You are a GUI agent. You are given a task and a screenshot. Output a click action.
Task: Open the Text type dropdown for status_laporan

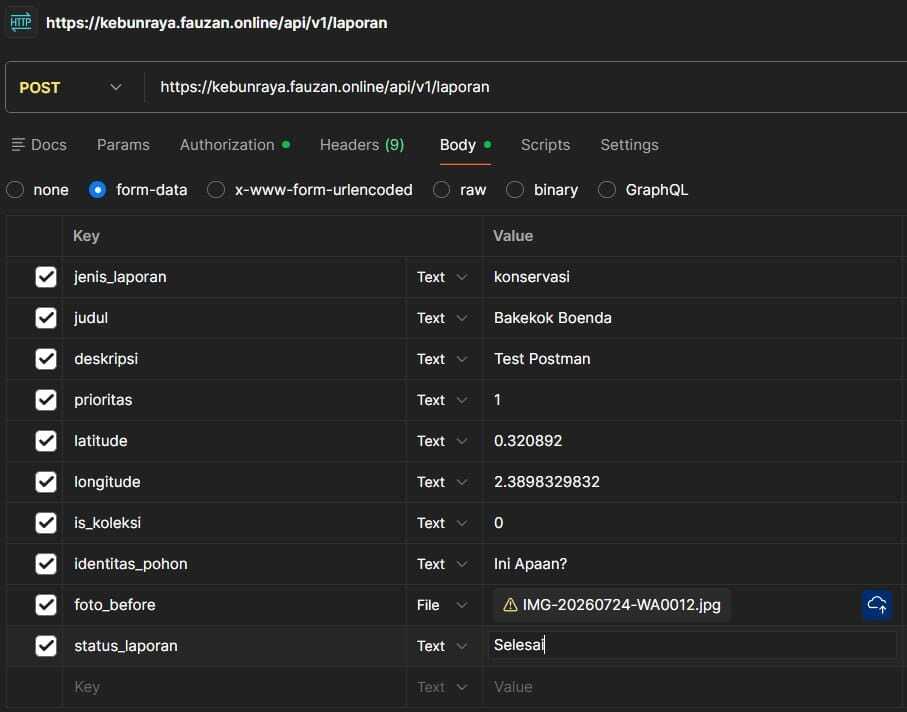tap(443, 647)
